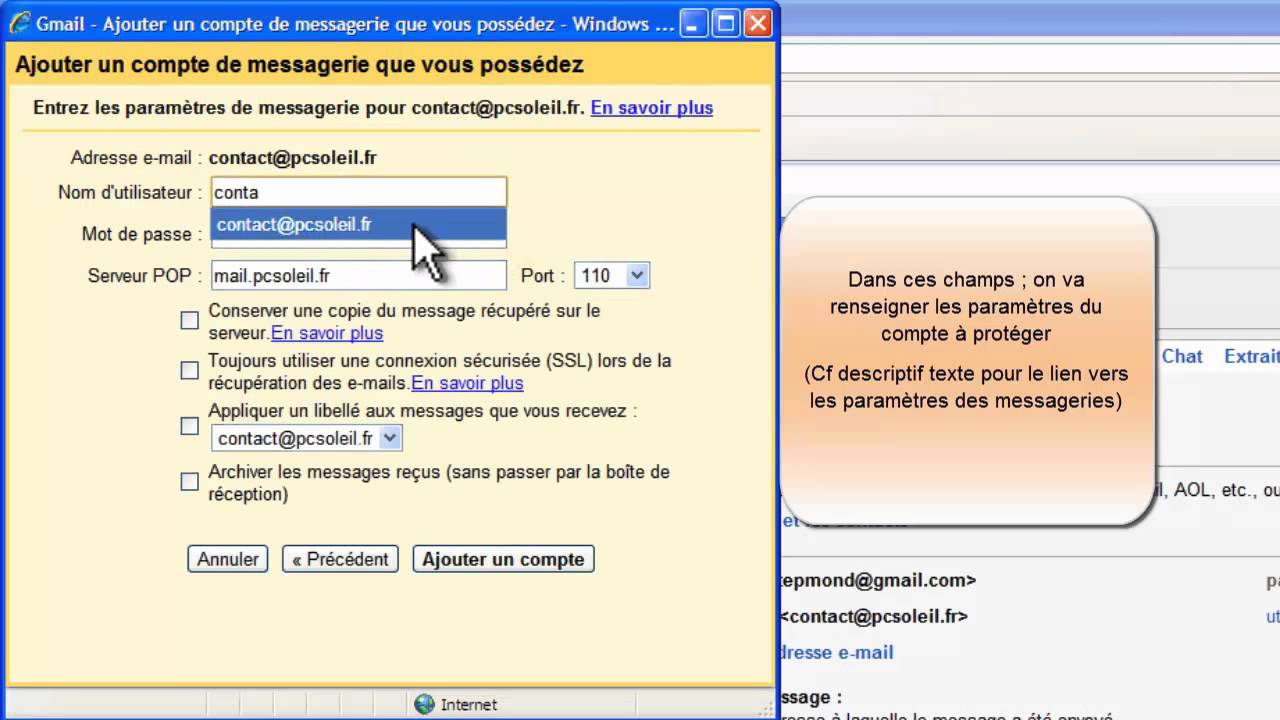Check the SSL secure connection option
The width and height of the screenshot is (1280, 720).
coord(190,370)
